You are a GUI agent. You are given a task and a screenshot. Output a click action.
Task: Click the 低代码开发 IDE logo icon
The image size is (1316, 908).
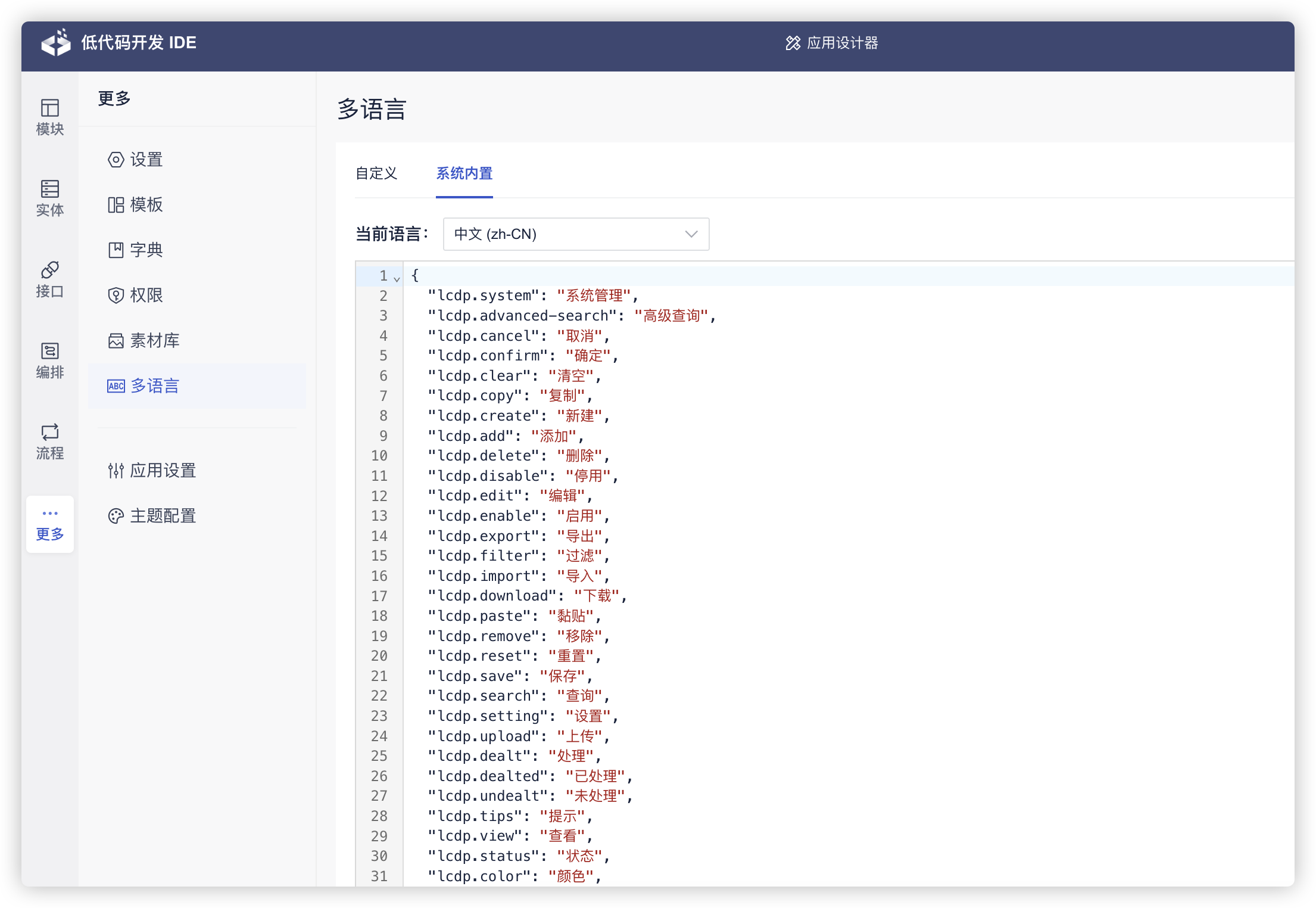pyautogui.click(x=56, y=43)
